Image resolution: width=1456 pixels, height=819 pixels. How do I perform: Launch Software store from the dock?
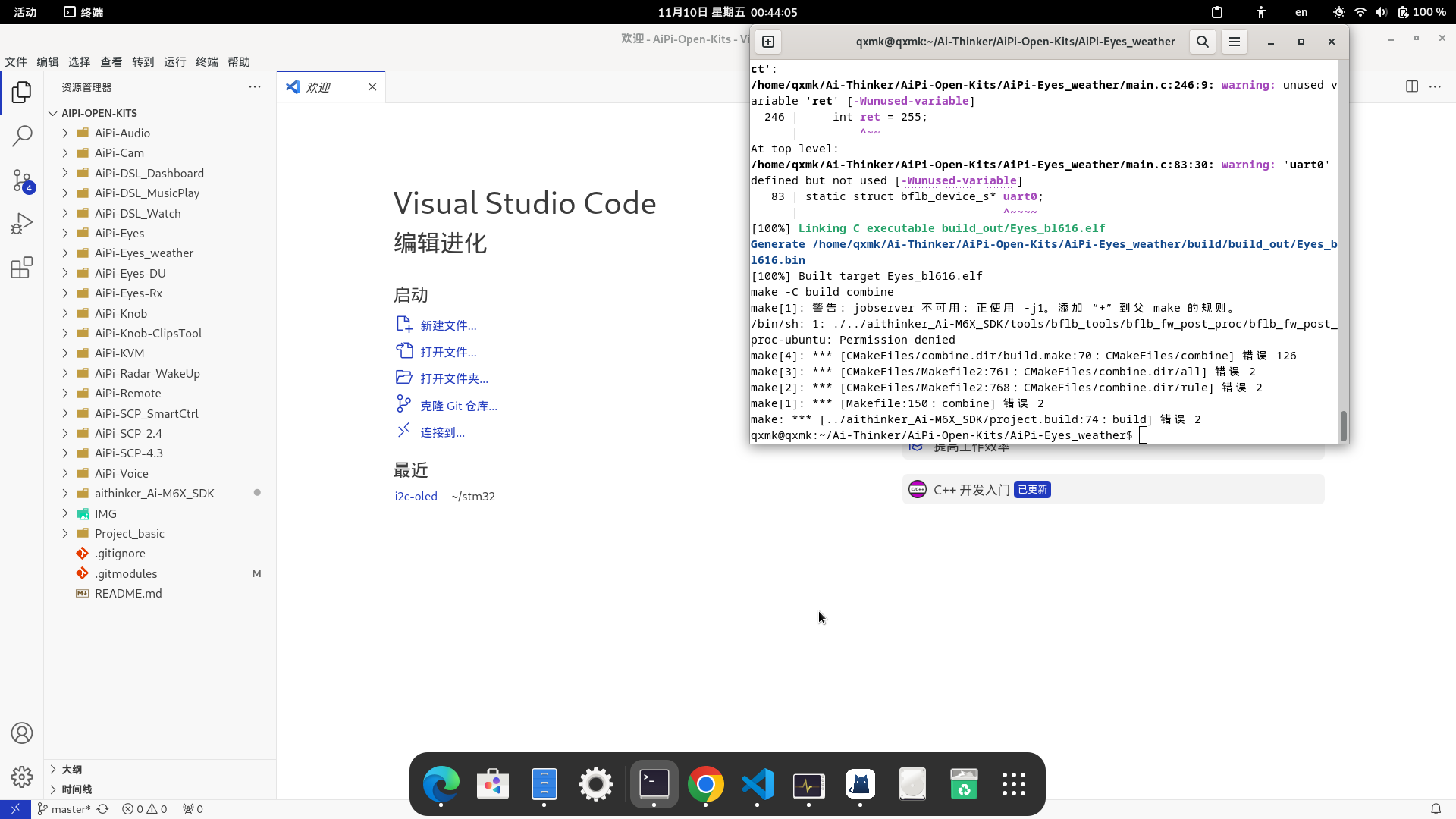pos(493,784)
